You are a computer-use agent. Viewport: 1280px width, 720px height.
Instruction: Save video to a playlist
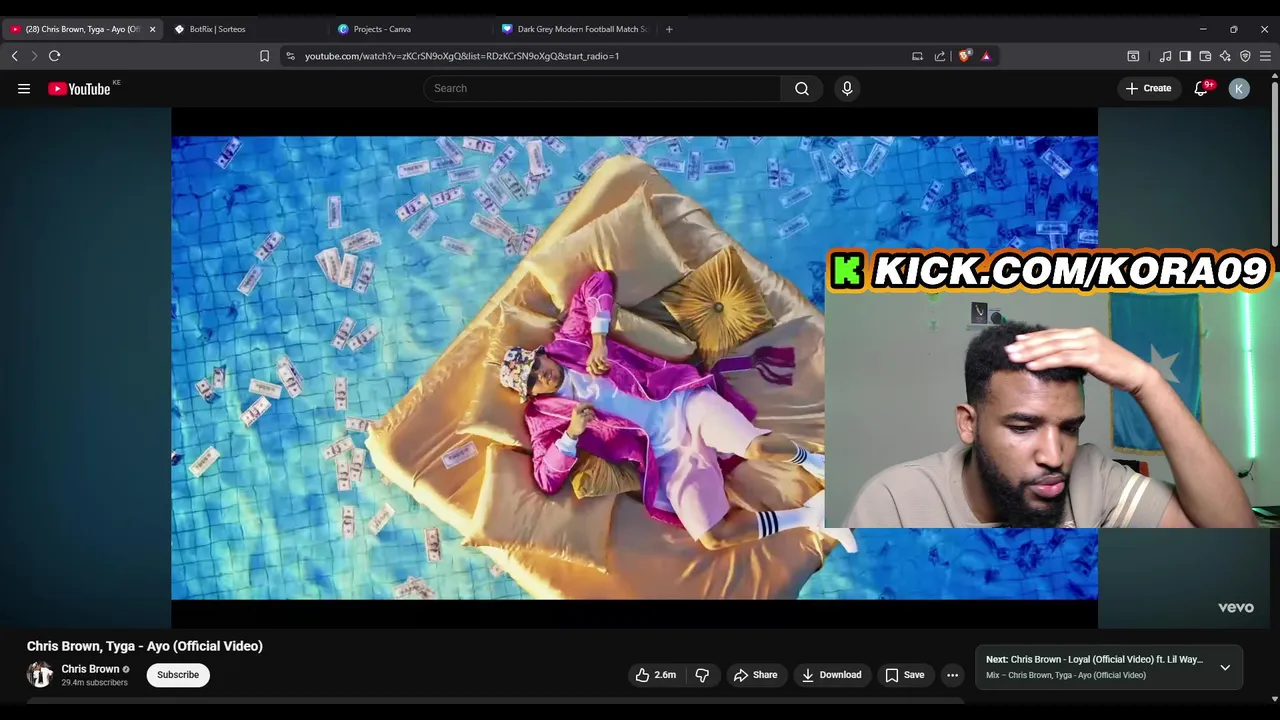[x=905, y=675]
